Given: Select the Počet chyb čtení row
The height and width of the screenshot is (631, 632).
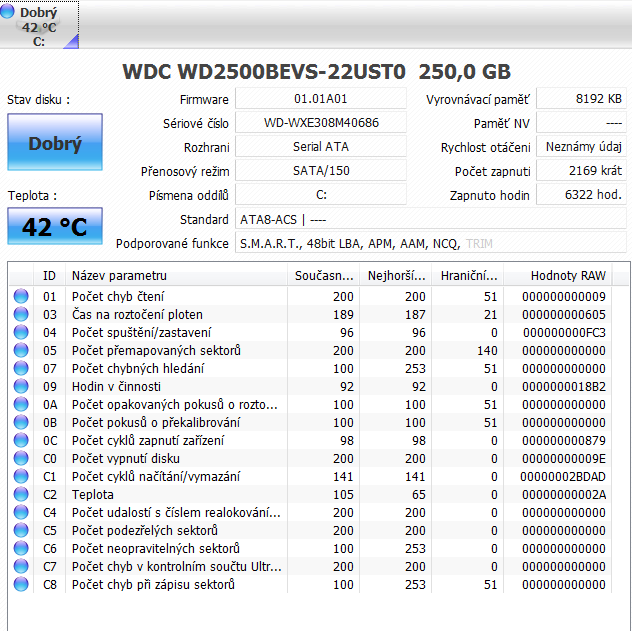Looking at the screenshot, I should (x=310, y=296).
